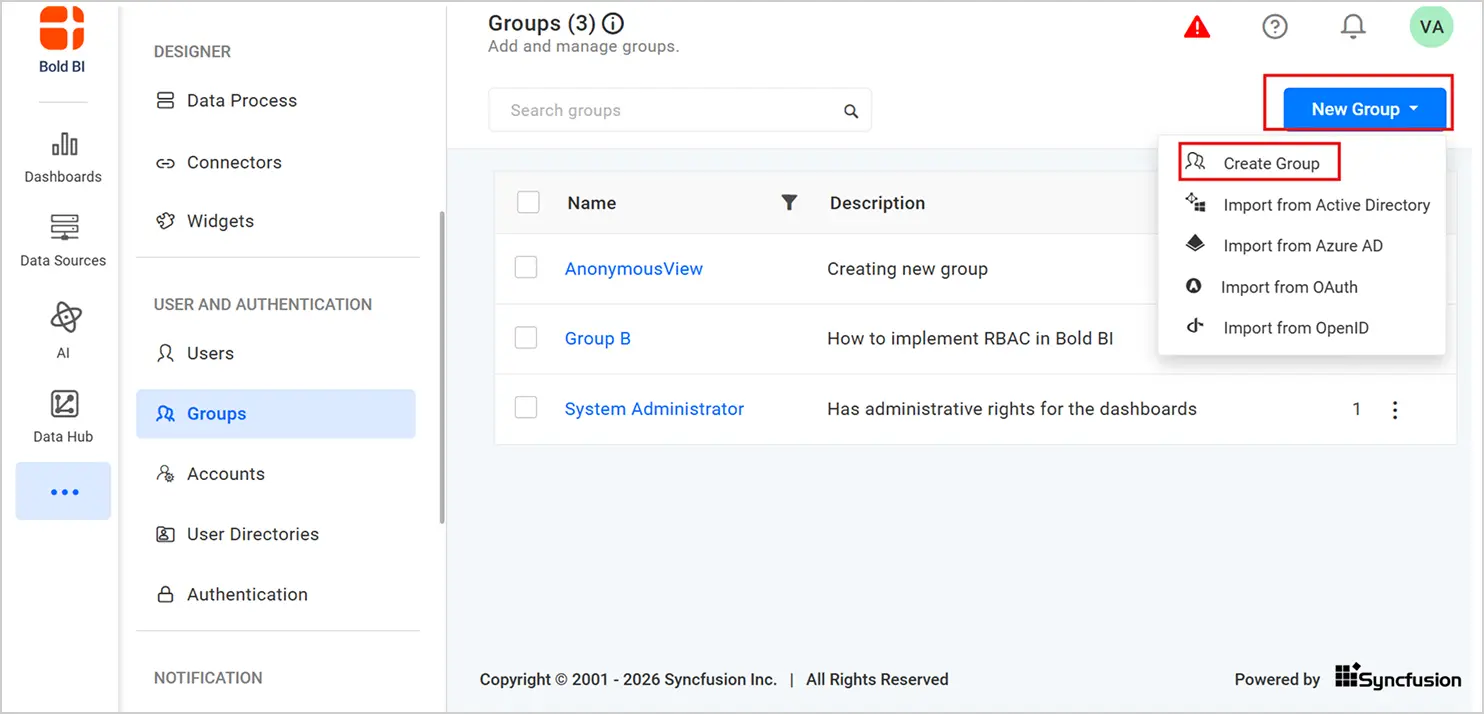Click the Bold BI logo

point(62,38)
